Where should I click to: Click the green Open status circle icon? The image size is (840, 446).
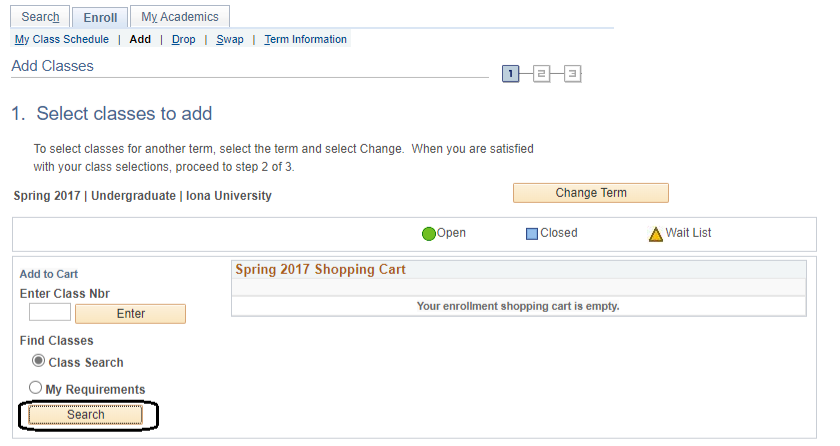click(x=429, y=234)
